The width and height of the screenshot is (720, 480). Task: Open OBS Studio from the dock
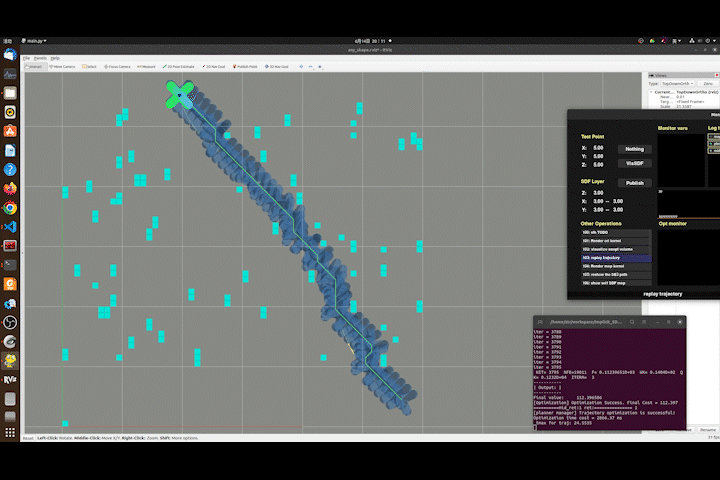10,322
